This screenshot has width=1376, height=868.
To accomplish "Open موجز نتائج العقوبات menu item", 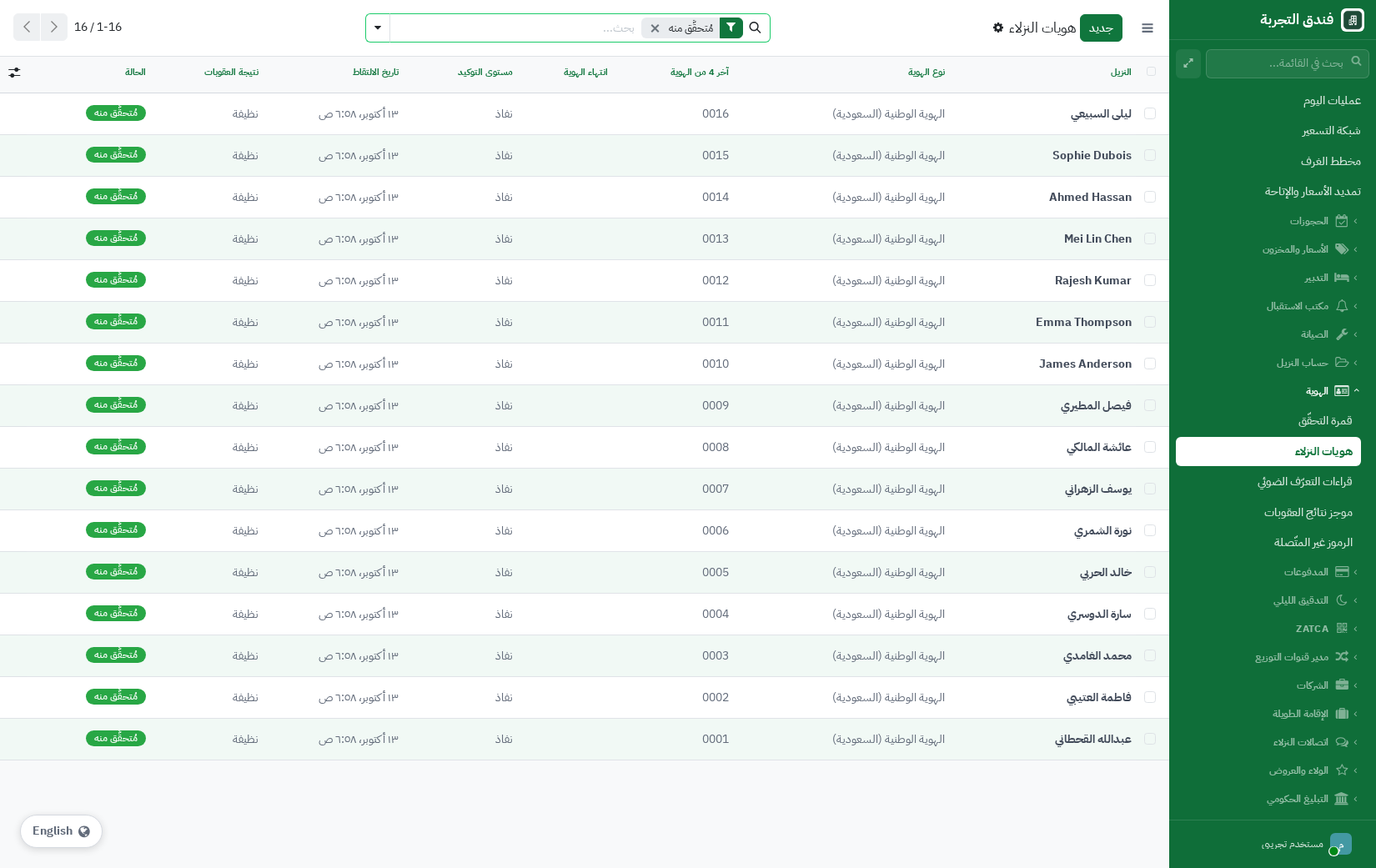I will (x=1308, y=512).
